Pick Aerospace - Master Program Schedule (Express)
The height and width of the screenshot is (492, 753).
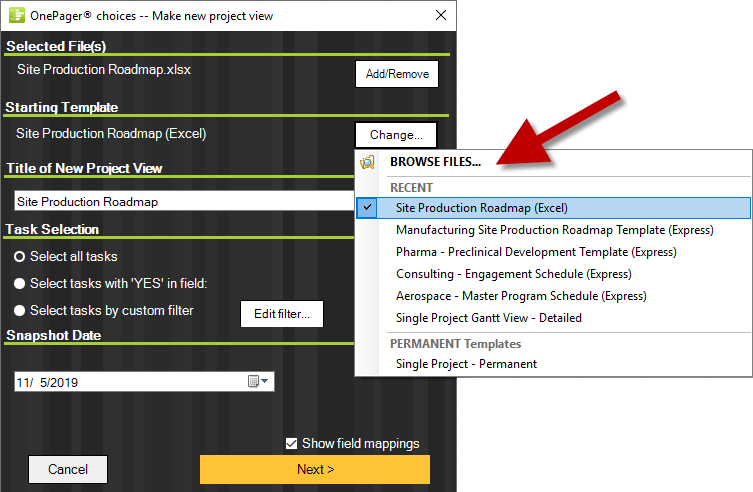coord(521,296)
